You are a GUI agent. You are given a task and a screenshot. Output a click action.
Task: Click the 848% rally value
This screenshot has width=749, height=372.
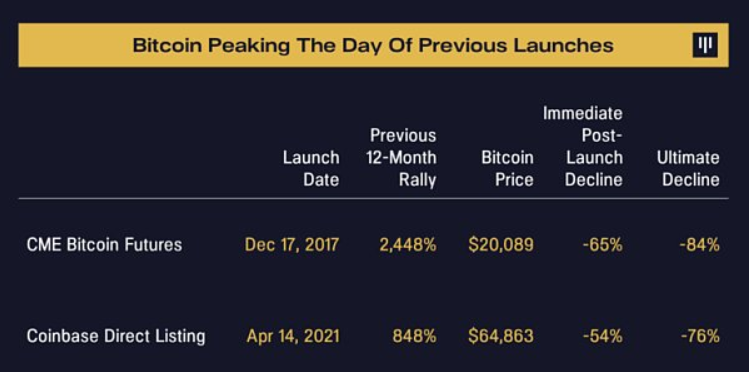pos(415,336)
